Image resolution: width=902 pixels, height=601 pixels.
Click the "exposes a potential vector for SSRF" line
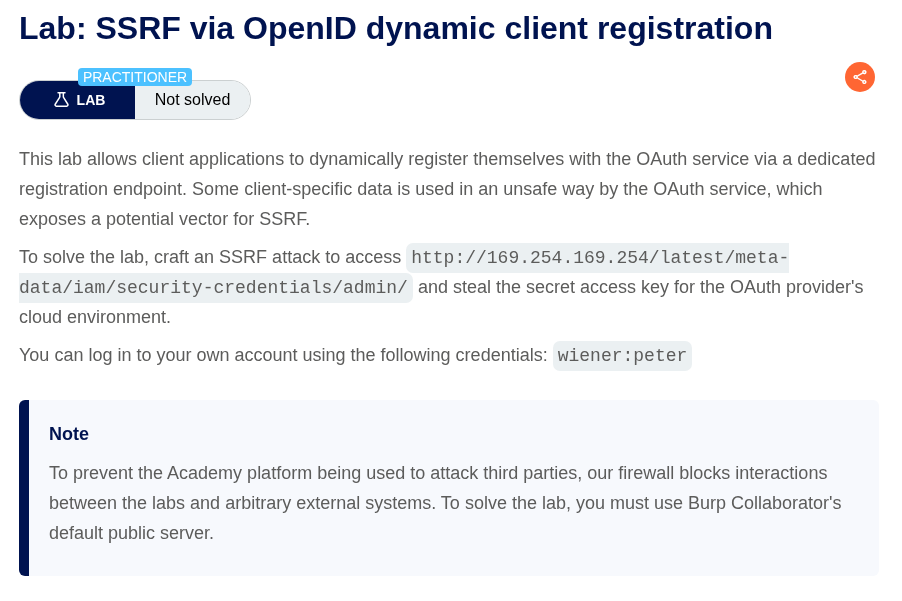tap(164, 219)
